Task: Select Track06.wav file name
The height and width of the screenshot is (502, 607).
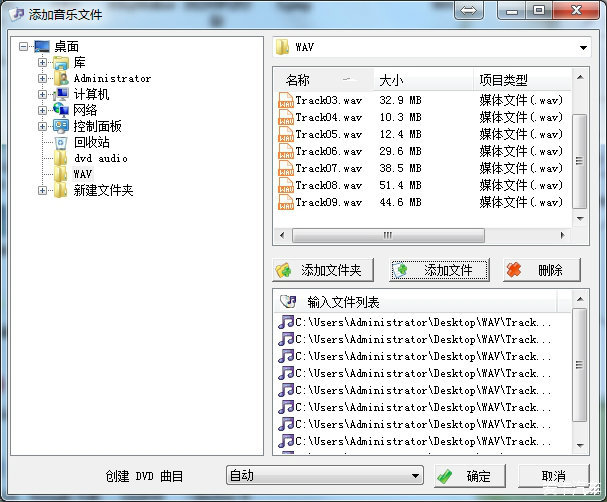Action: click(x=329, y=151)
